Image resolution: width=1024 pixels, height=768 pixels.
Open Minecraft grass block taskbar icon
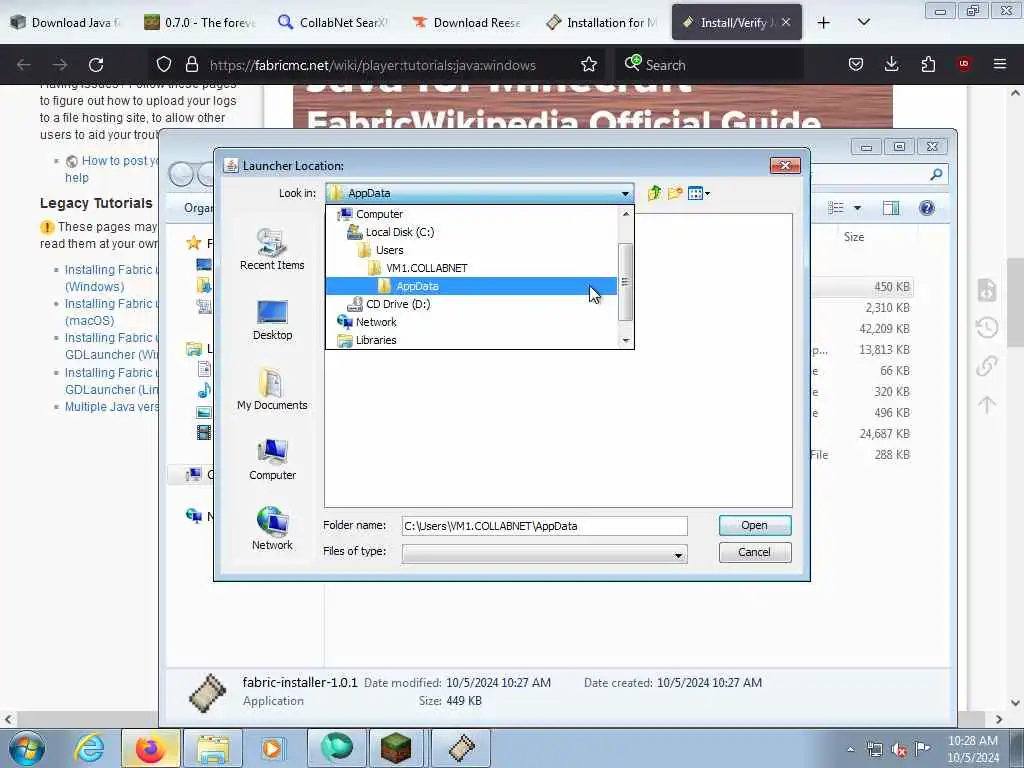396,748
